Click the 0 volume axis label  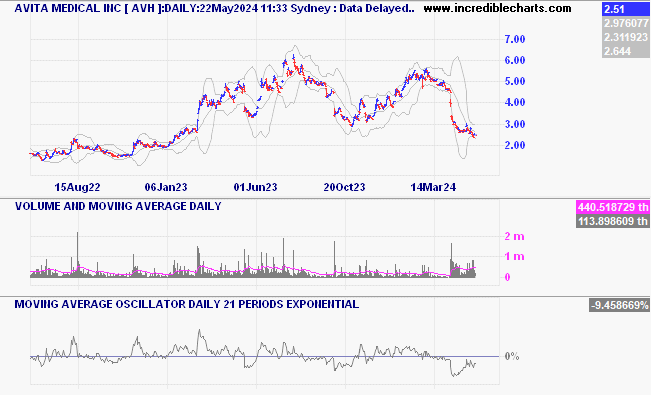(x=507, y=277)
